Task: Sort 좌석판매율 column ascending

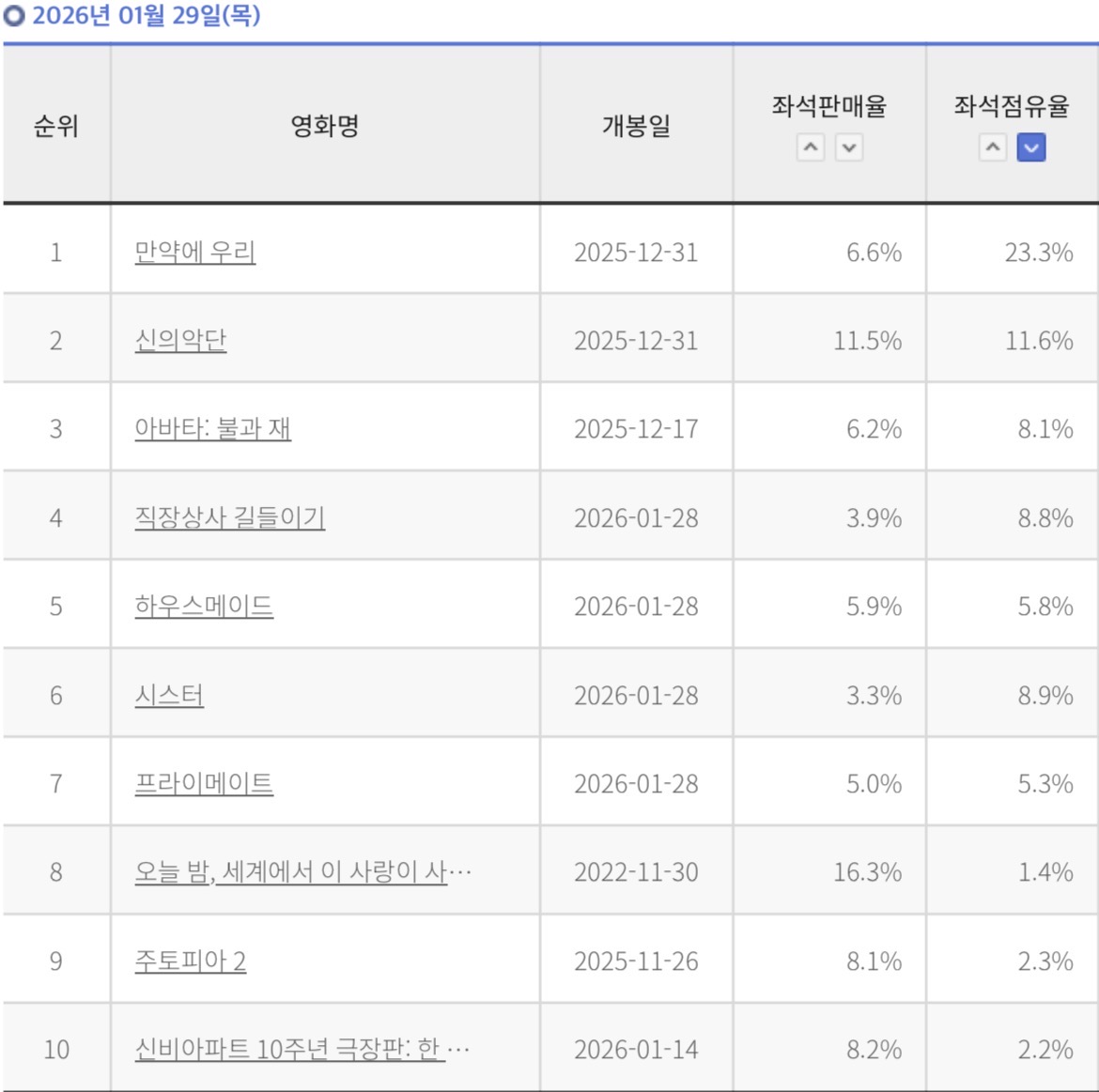Action: coord(811,147)
